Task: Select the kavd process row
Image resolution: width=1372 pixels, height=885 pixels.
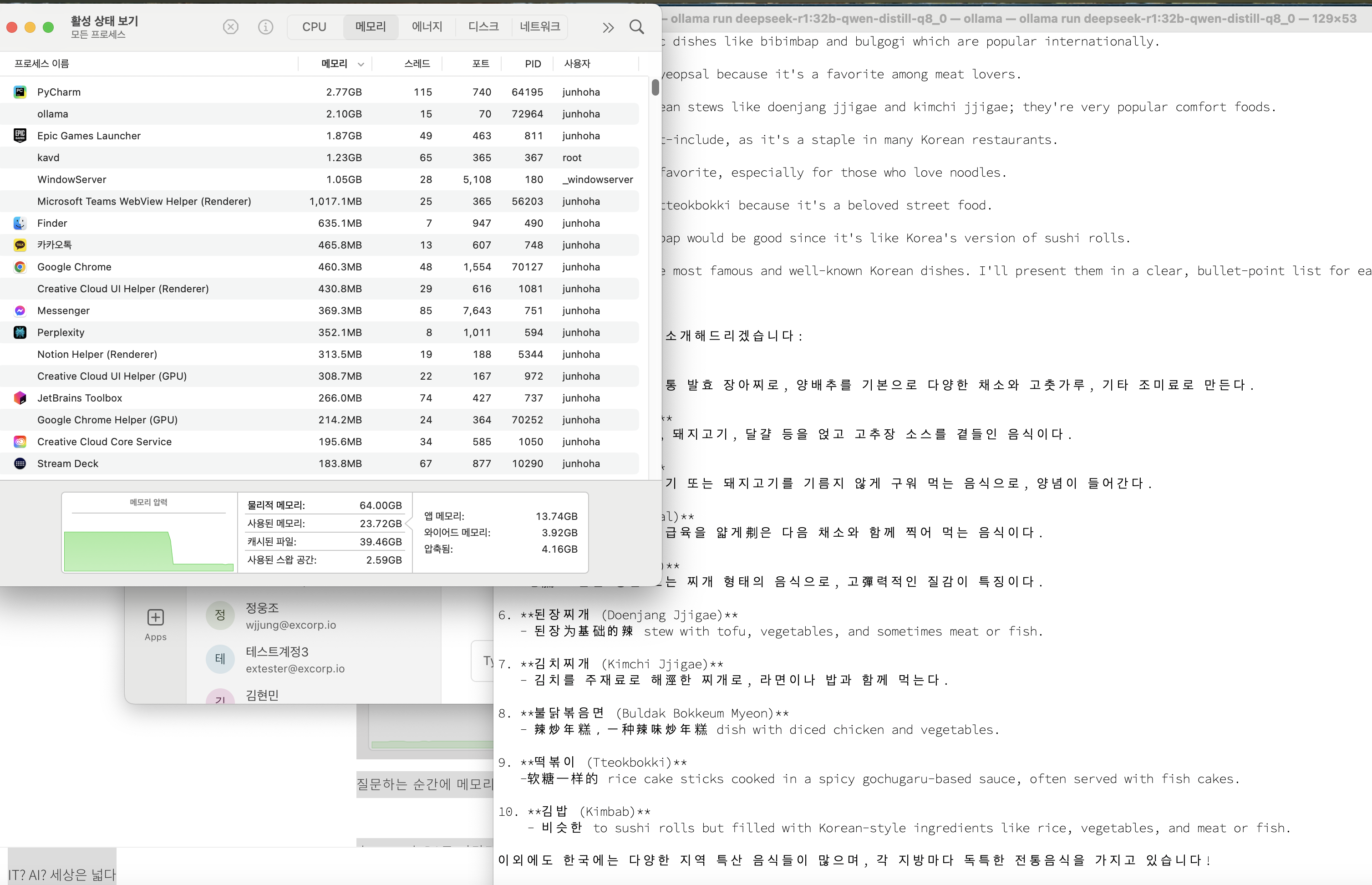Action: coord(320,158)
